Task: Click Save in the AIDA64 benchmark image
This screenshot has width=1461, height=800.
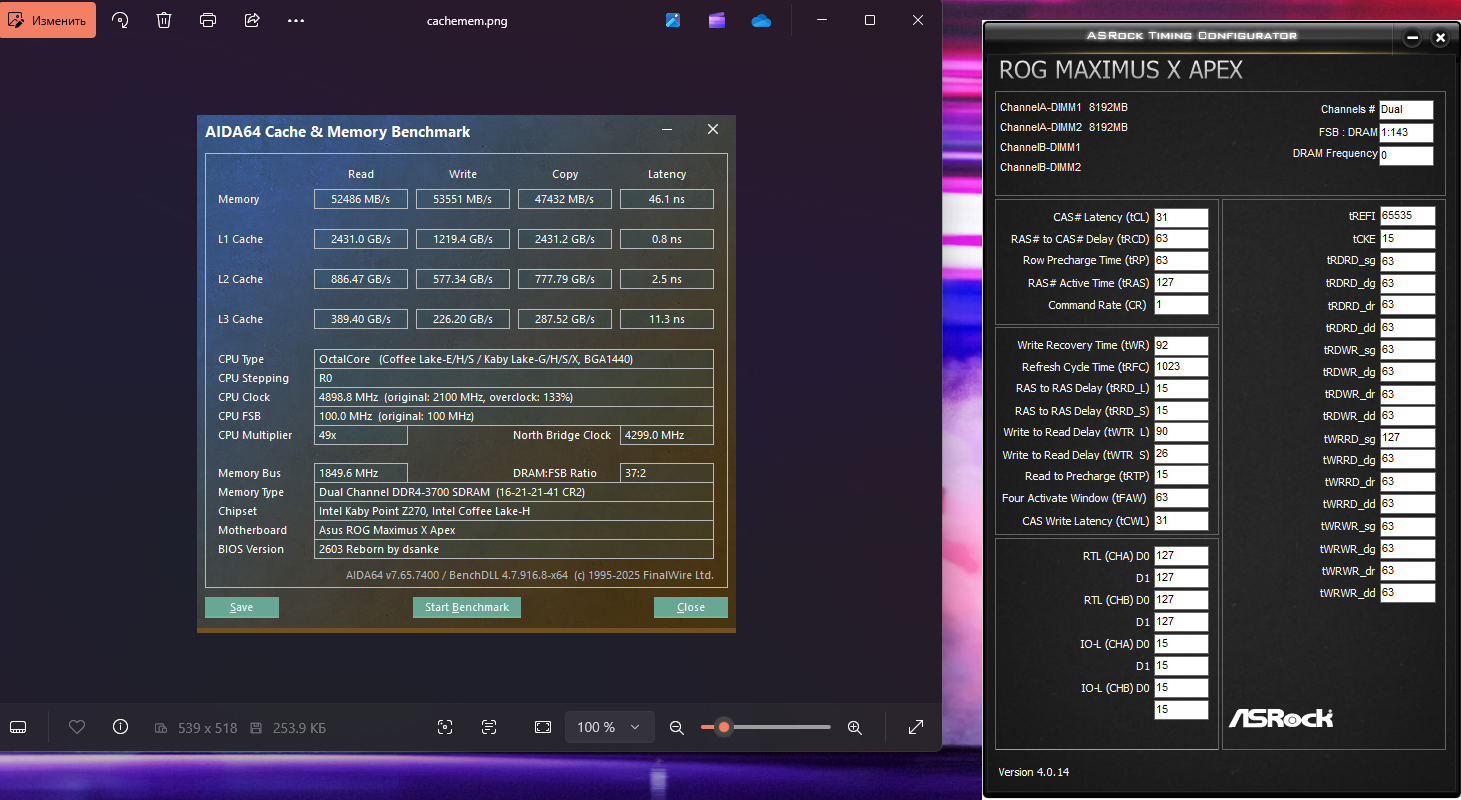Action: [242, 607]
